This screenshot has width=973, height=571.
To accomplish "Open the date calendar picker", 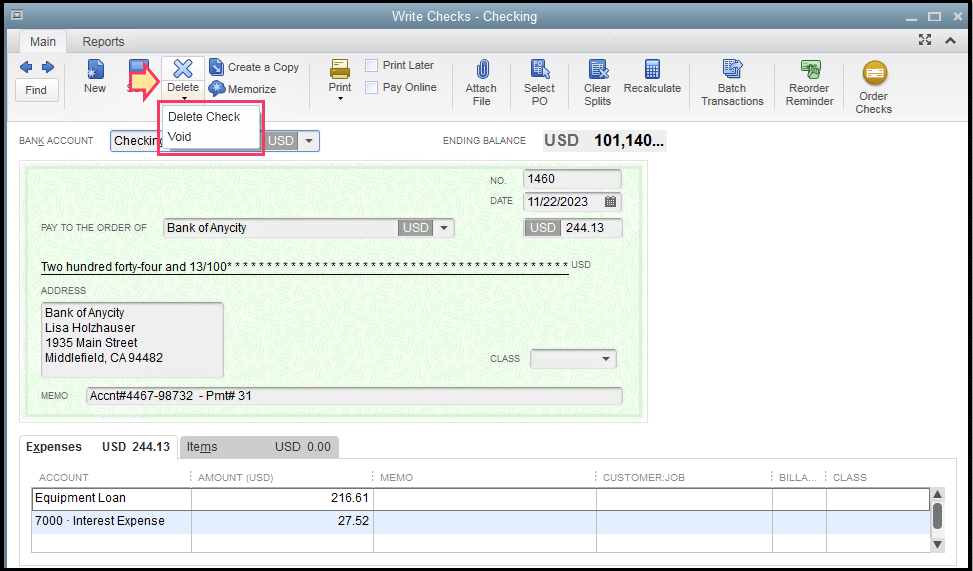I will [x=610, y=201].
